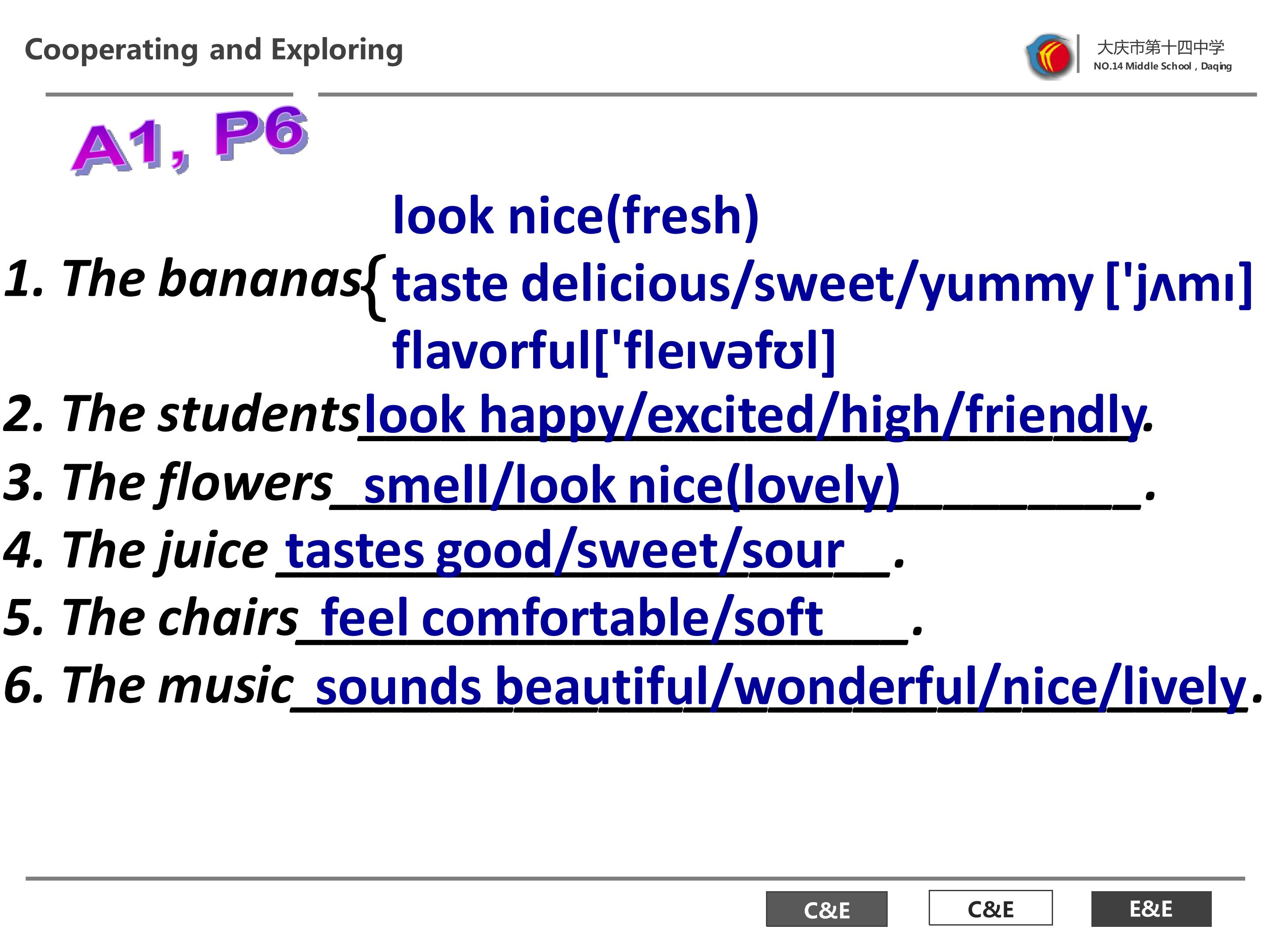This screenshot has height=952, width=1270.
Task: Click the word flavorful with its phonetics
Action: pos(613,351)
